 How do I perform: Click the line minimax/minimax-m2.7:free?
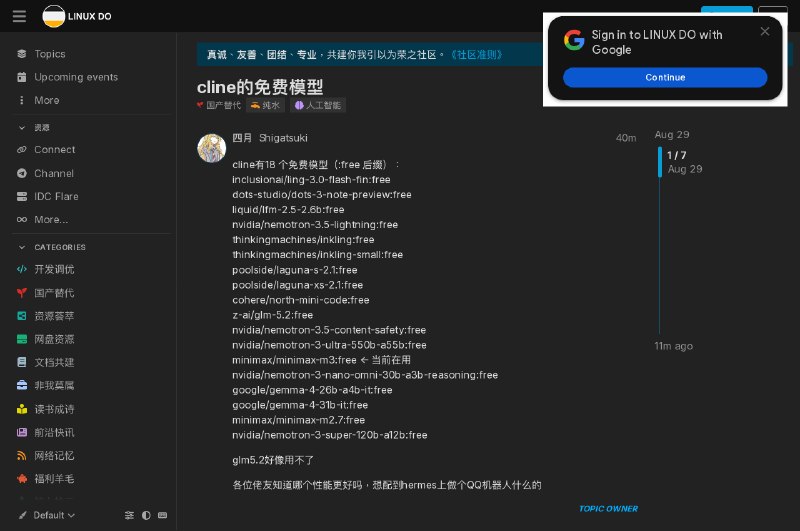[x=298, y=420]
